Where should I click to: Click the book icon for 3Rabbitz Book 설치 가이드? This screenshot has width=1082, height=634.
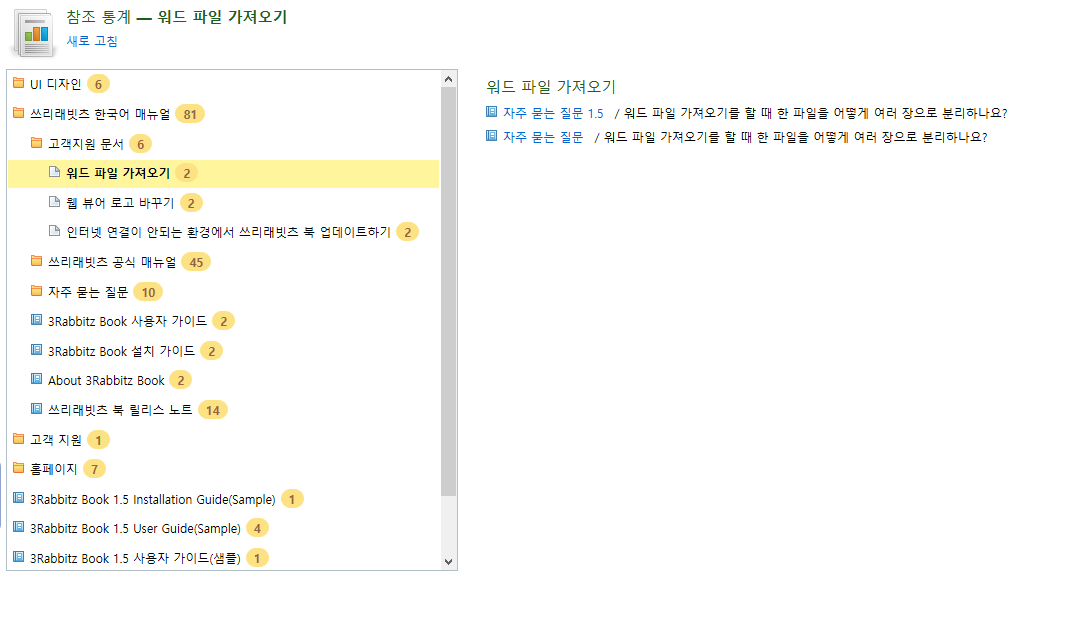pos(37,350)
